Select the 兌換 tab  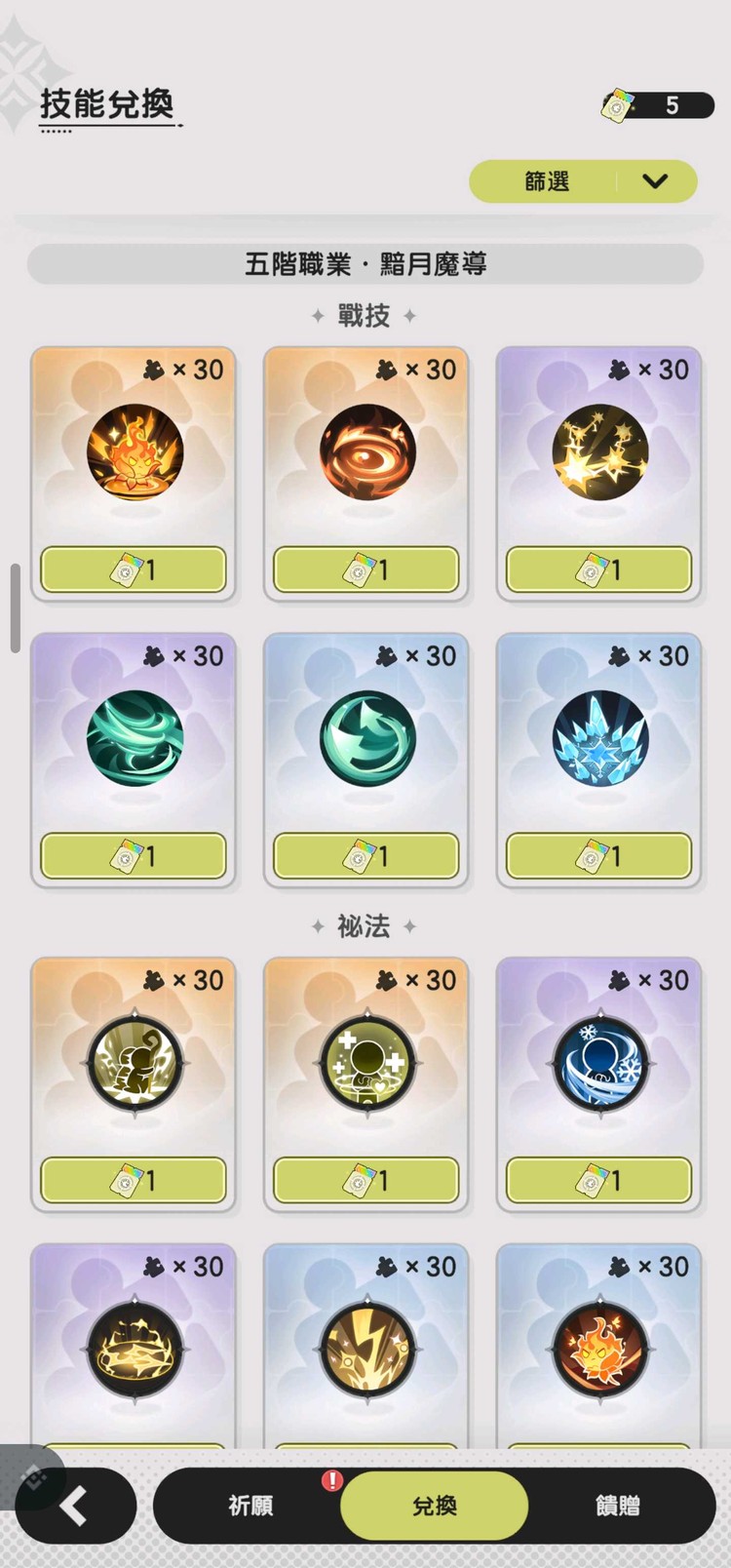tap(434, 1506)
